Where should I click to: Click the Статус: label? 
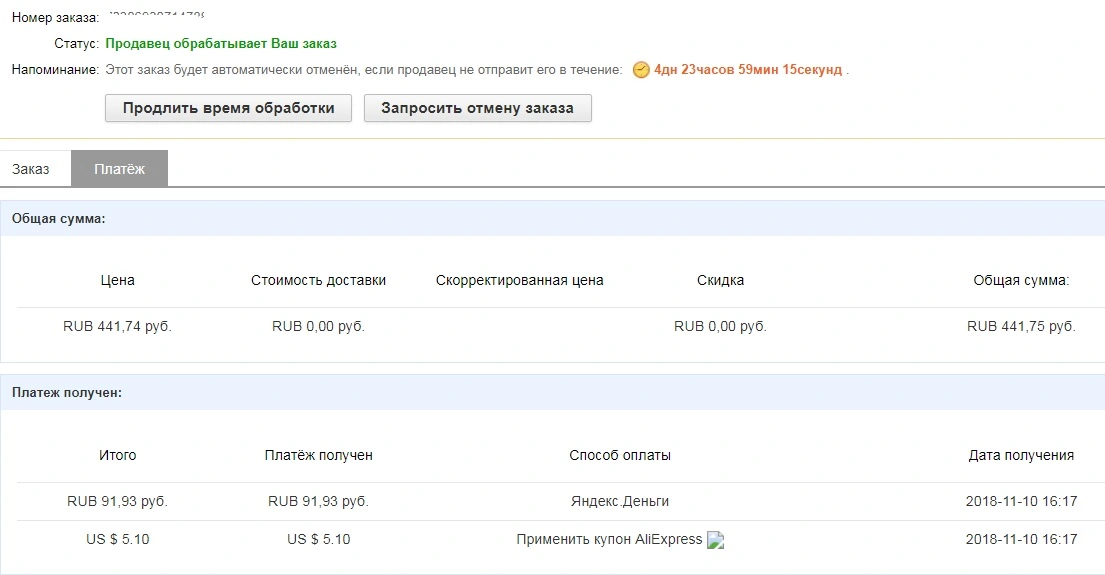(x=77, y=44)
